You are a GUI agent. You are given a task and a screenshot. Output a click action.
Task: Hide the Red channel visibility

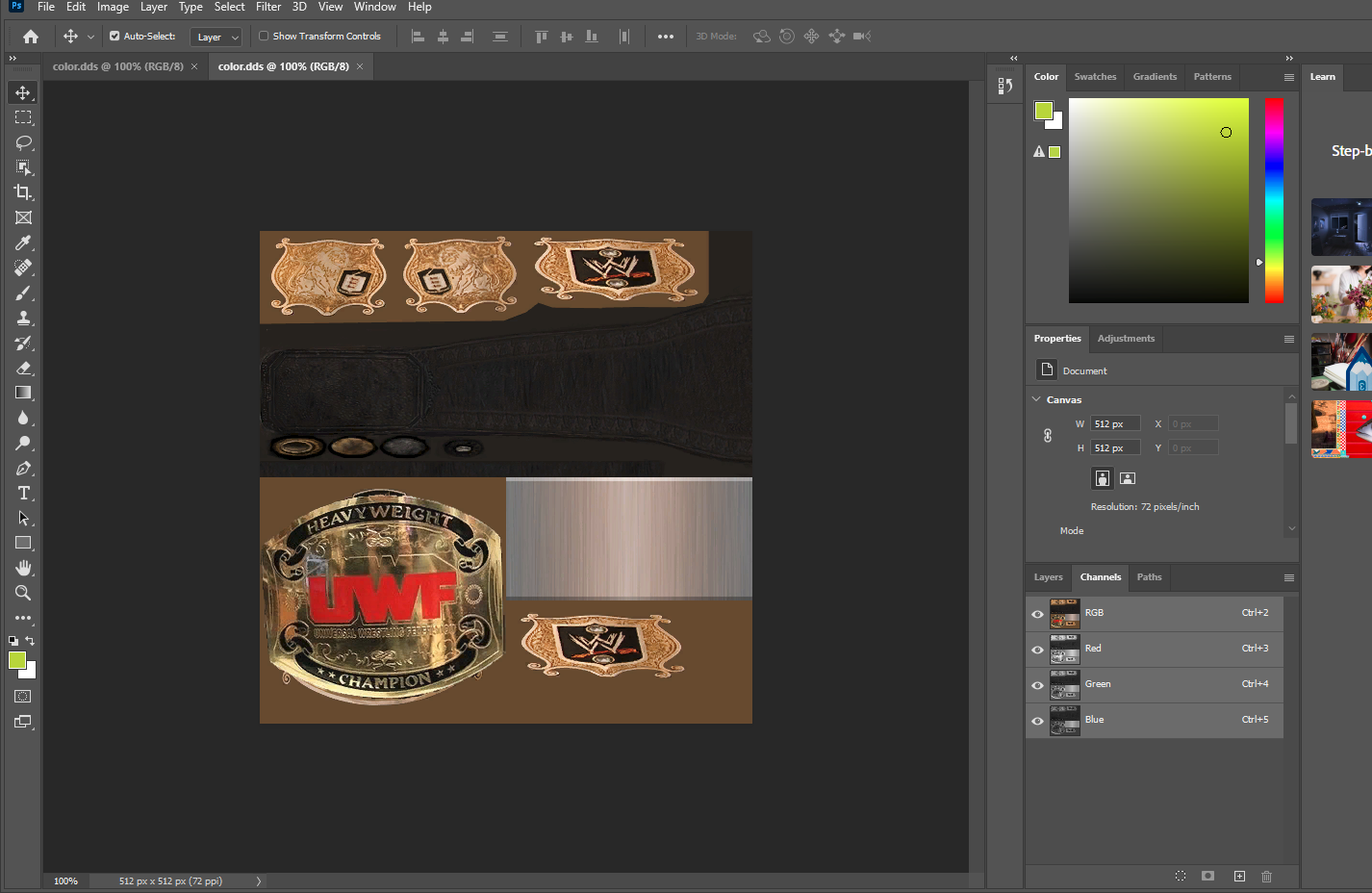[1037, 650]
